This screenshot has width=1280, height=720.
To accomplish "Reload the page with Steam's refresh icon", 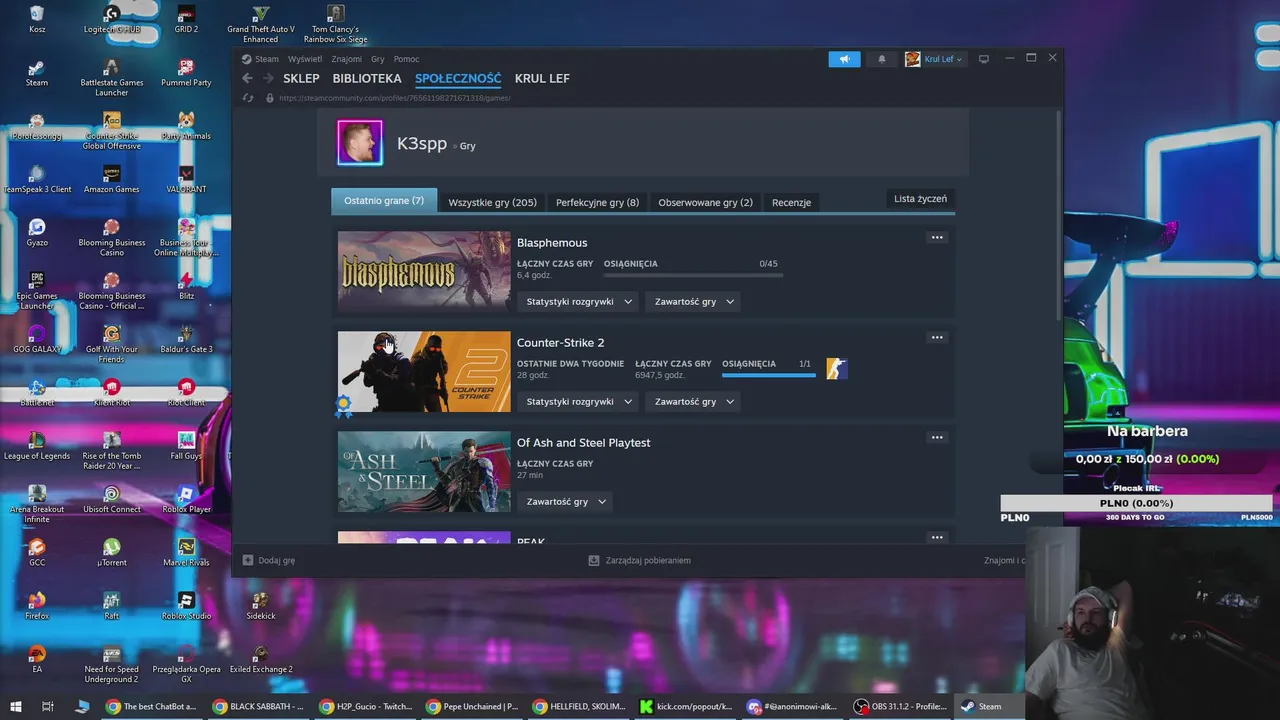I will pos(248,98).
